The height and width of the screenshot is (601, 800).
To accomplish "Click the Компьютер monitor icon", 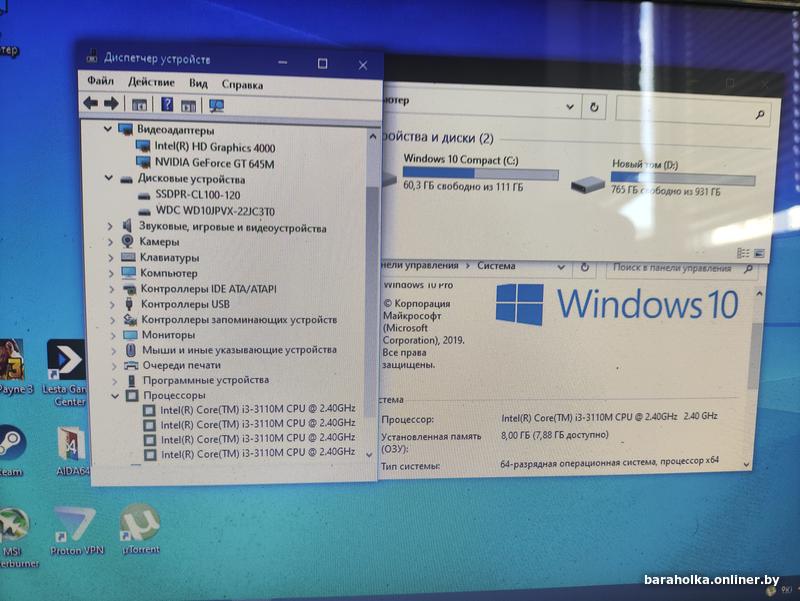I will (129, 272).
